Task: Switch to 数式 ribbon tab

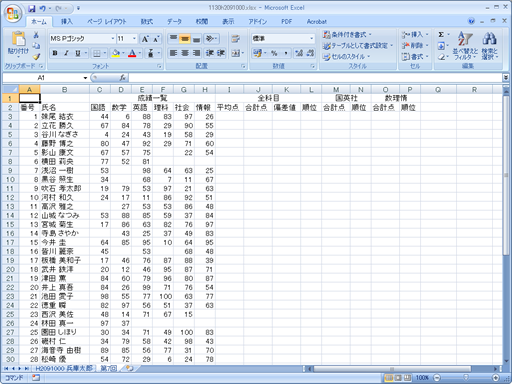Action: point(147,22)
